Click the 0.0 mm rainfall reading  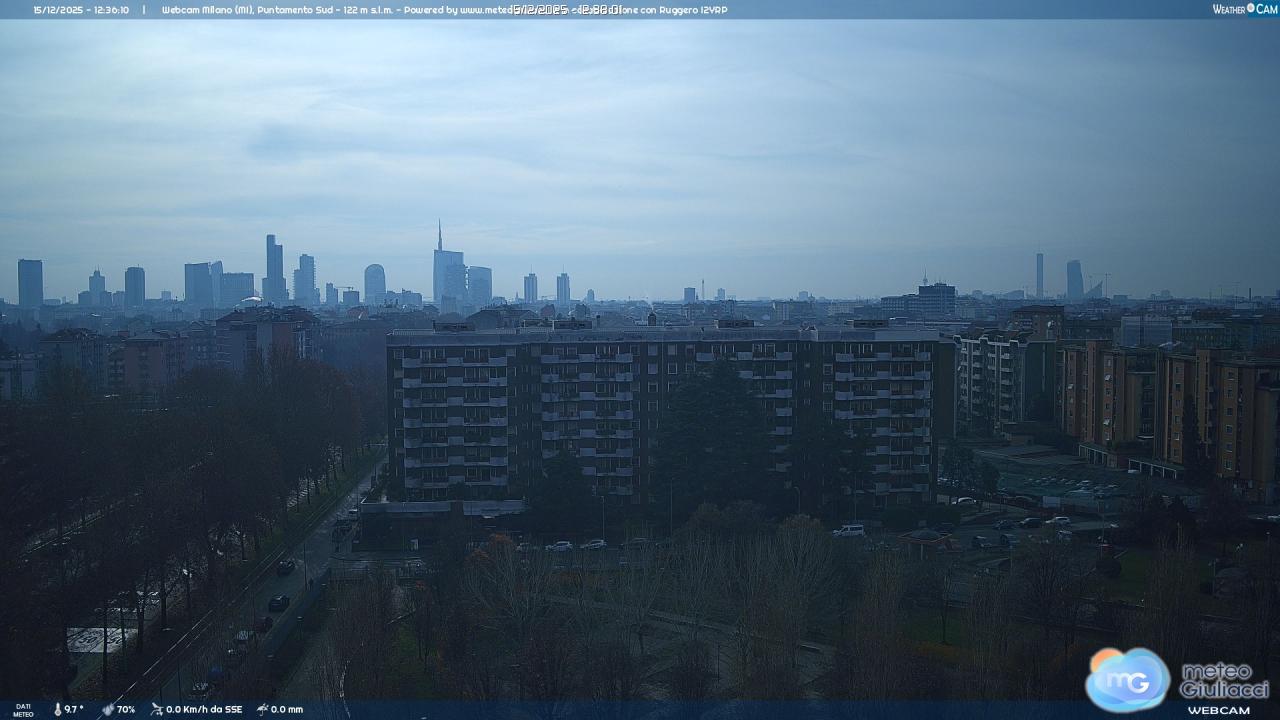coord(287,710)
